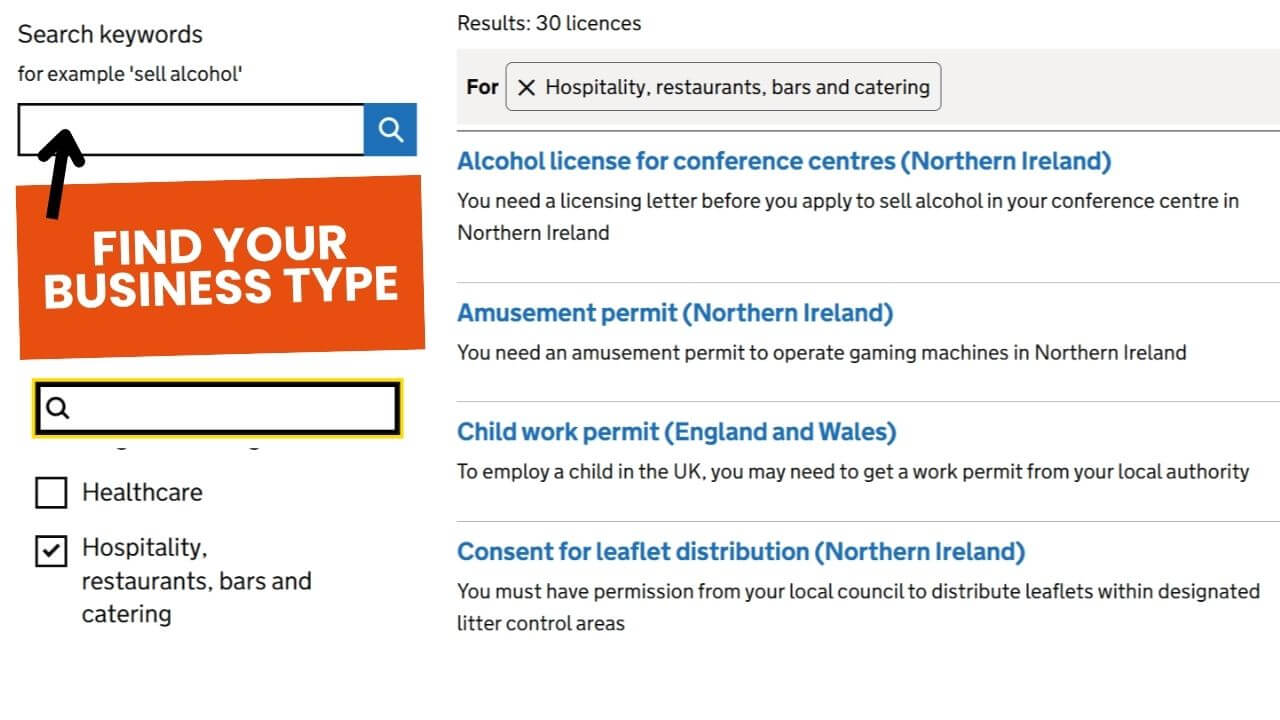Click the 'Search keywords' heading label
Image resolution: width=1280 pixels, height=720 pixels.
point(110,34)
